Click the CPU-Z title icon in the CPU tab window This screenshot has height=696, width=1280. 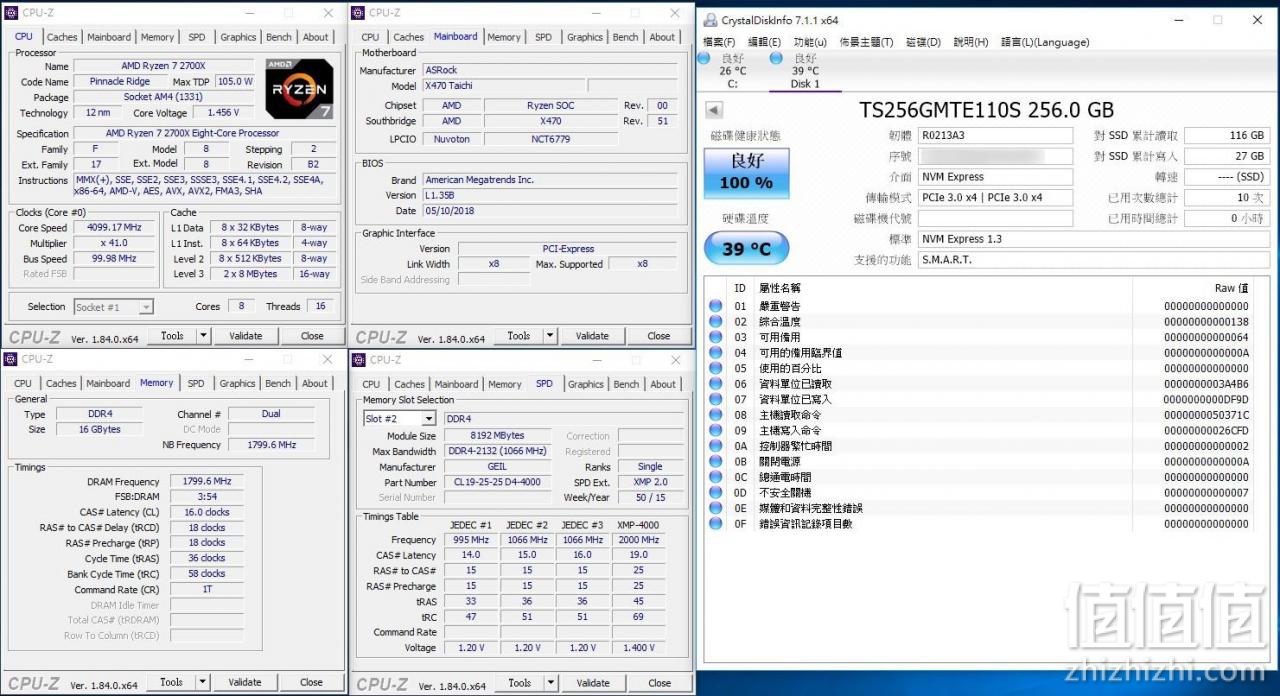(x=11, y=13)
